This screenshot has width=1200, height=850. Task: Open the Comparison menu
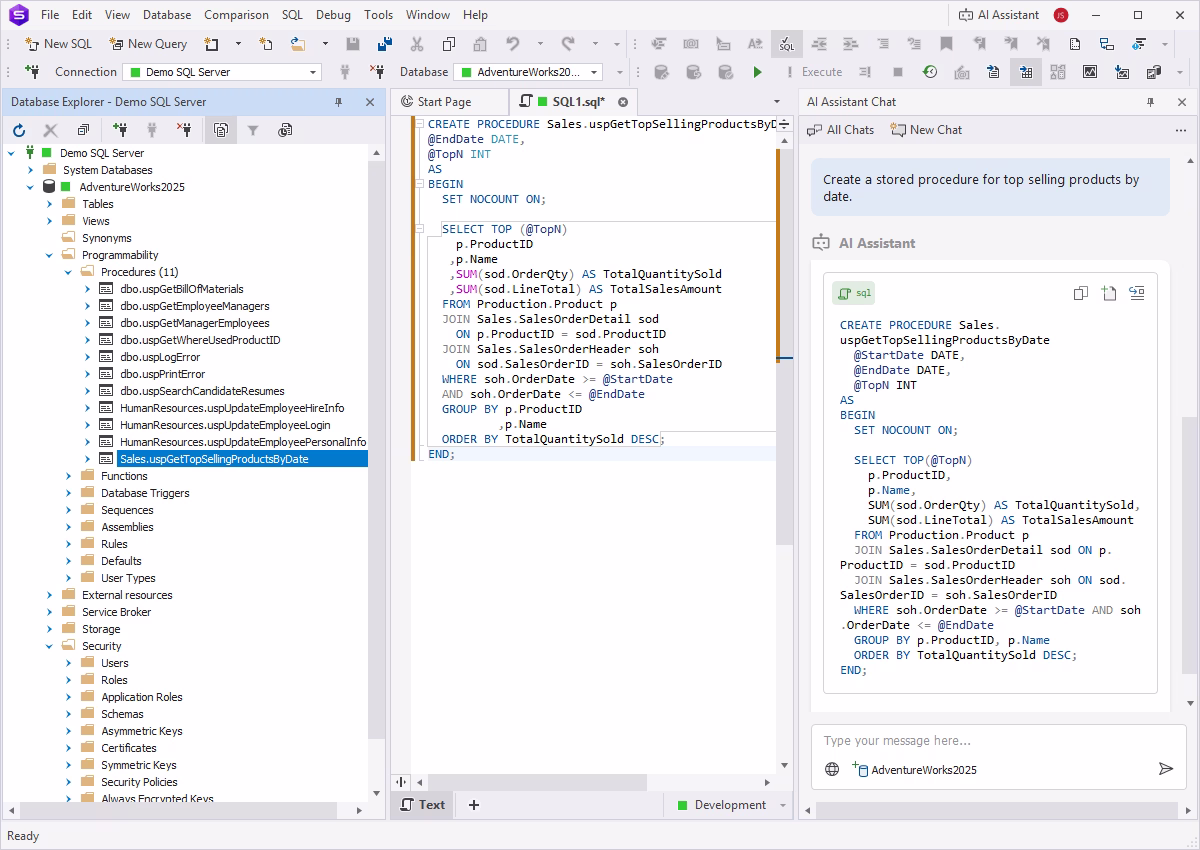coord(236,15)
